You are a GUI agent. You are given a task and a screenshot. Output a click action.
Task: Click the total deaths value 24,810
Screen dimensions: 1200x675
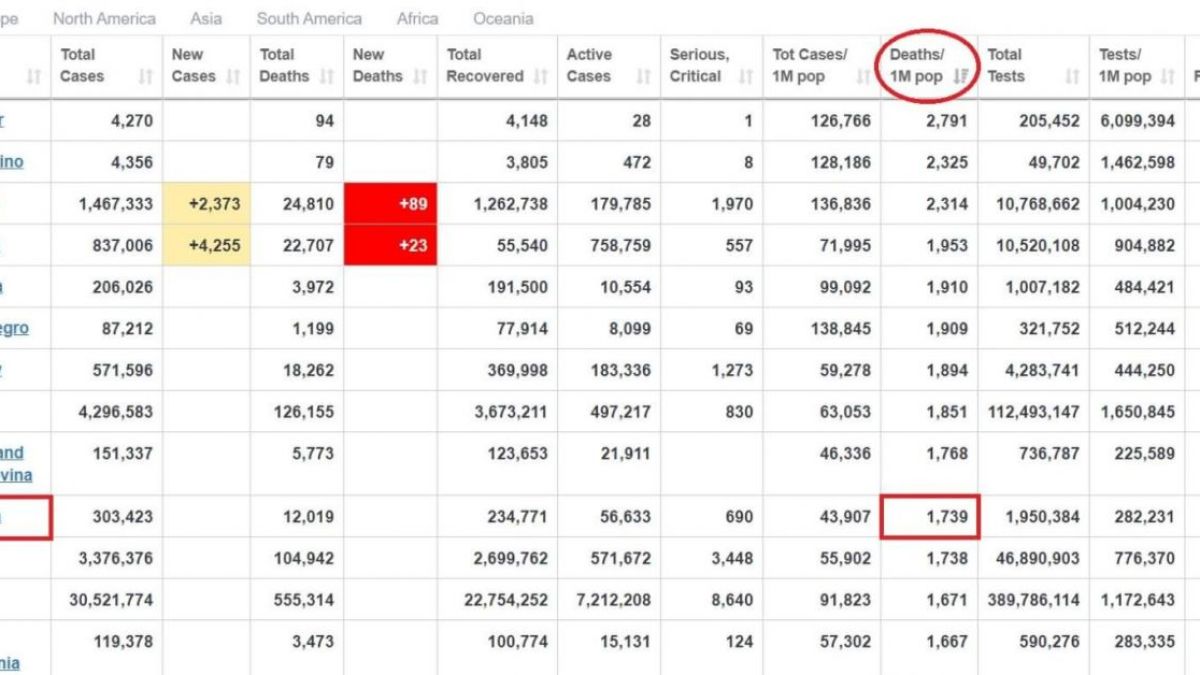click(x=308, y=204)
